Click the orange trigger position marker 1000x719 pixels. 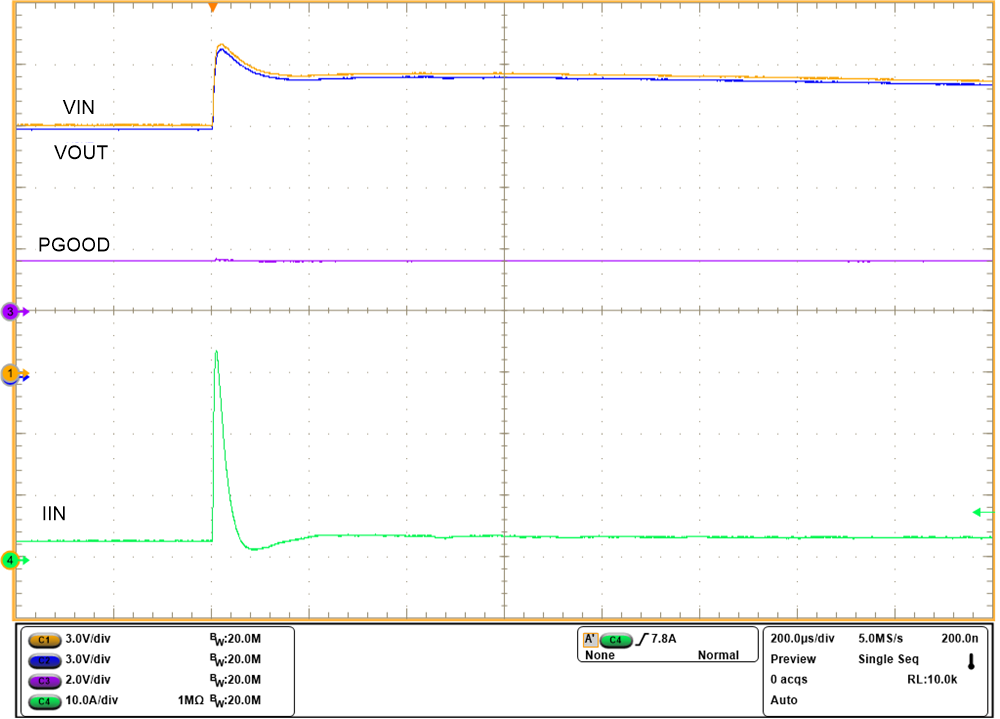click(212, 8)
